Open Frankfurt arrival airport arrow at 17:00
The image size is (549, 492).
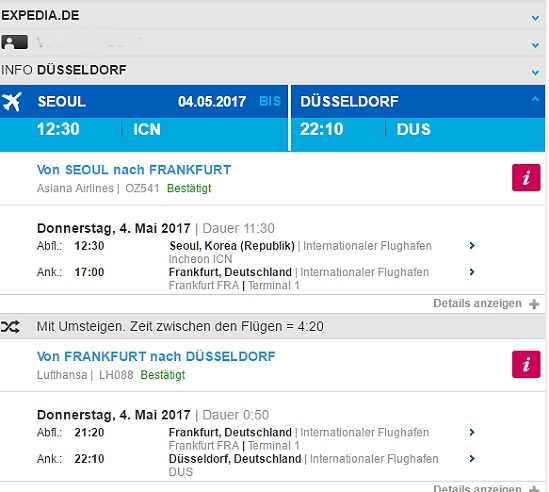tap(472, 272)
